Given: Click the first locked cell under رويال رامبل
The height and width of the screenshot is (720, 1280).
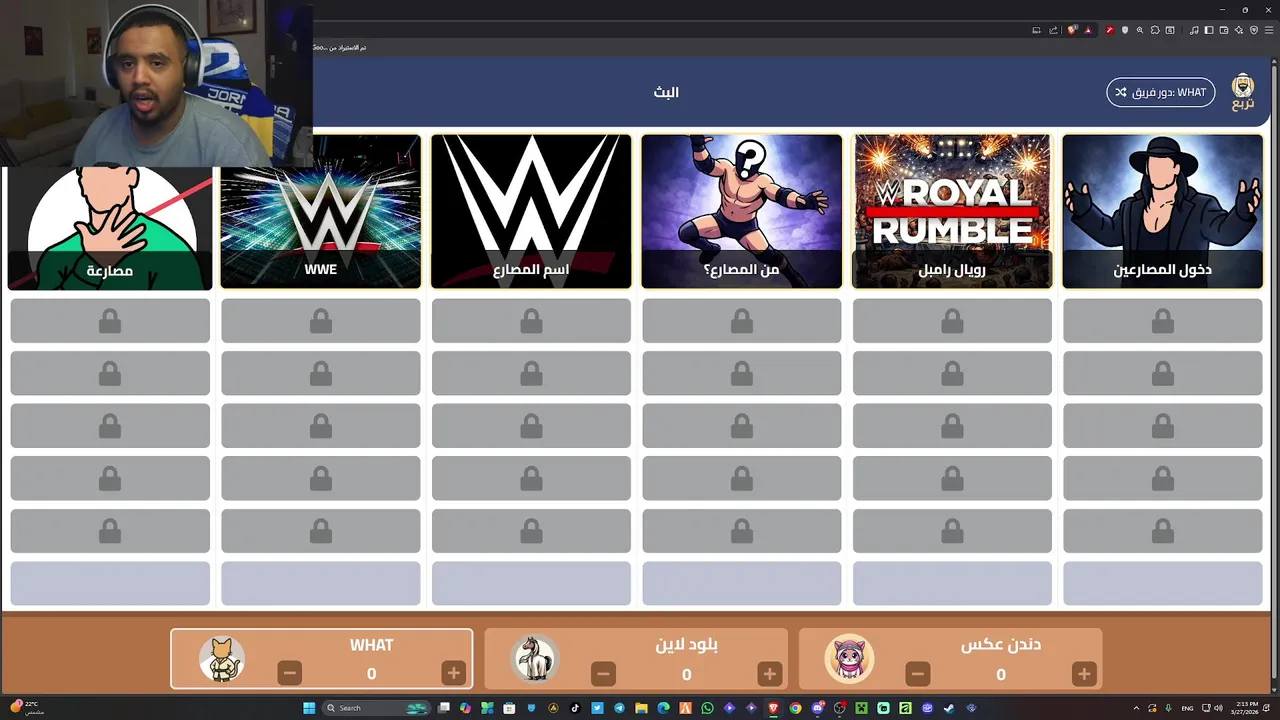Looking at the screenshot, I should [x=952, y=321].
